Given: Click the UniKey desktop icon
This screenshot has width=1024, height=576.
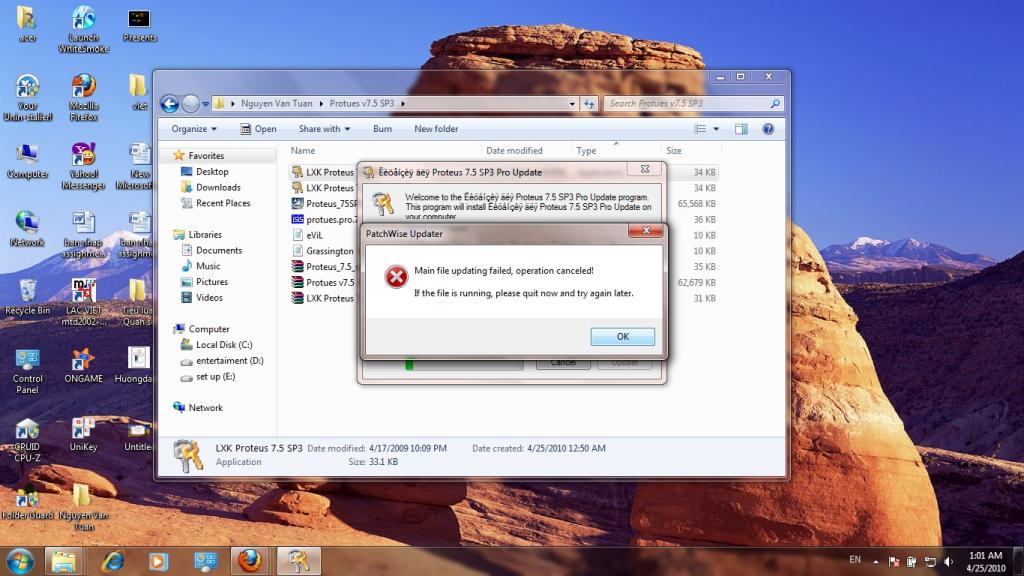Looking at the screenshot, I should pyautogui.click(x=84, y=434).
